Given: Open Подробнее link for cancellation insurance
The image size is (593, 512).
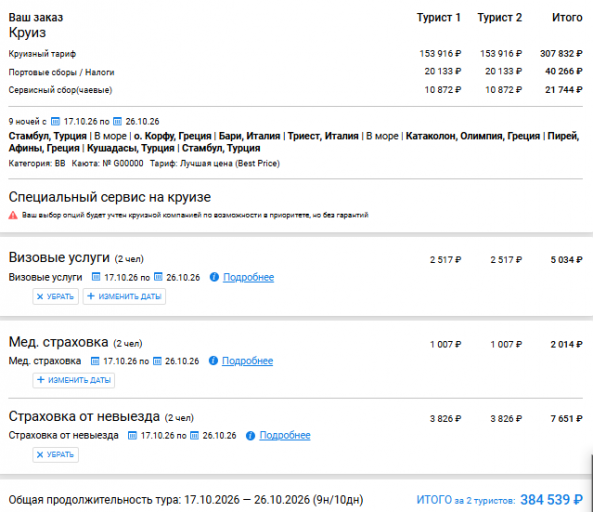Looking at the screenshot, I should click(x=285, y=435).
